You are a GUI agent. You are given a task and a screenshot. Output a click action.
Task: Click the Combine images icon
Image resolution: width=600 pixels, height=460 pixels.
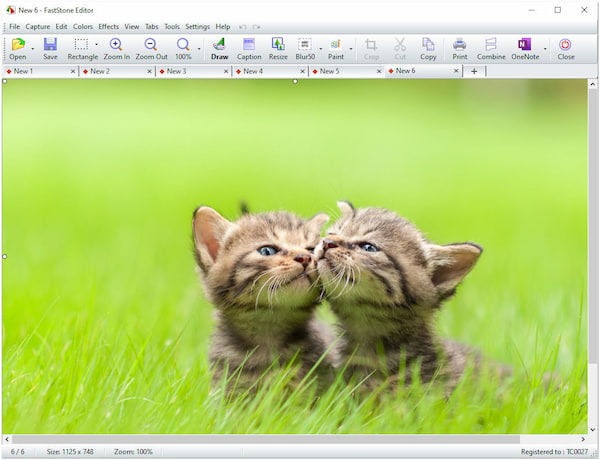(x=491, y=46)
